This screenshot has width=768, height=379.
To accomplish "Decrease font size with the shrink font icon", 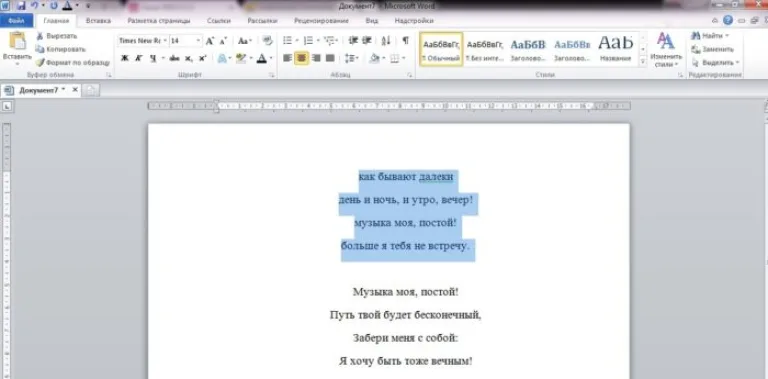I will coord(223,41).
